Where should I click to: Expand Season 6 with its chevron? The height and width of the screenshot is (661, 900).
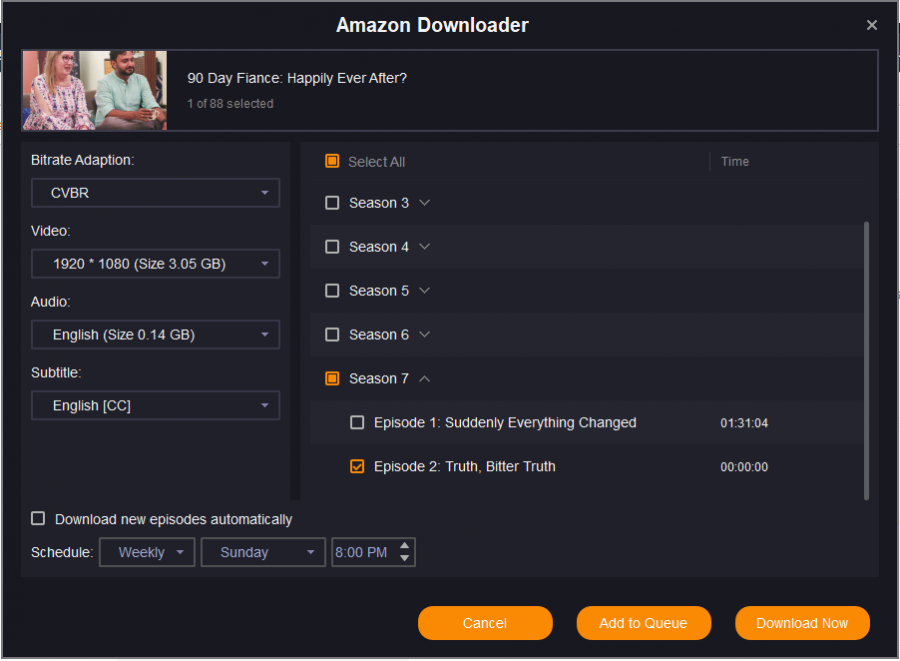[x=424, y=335]
